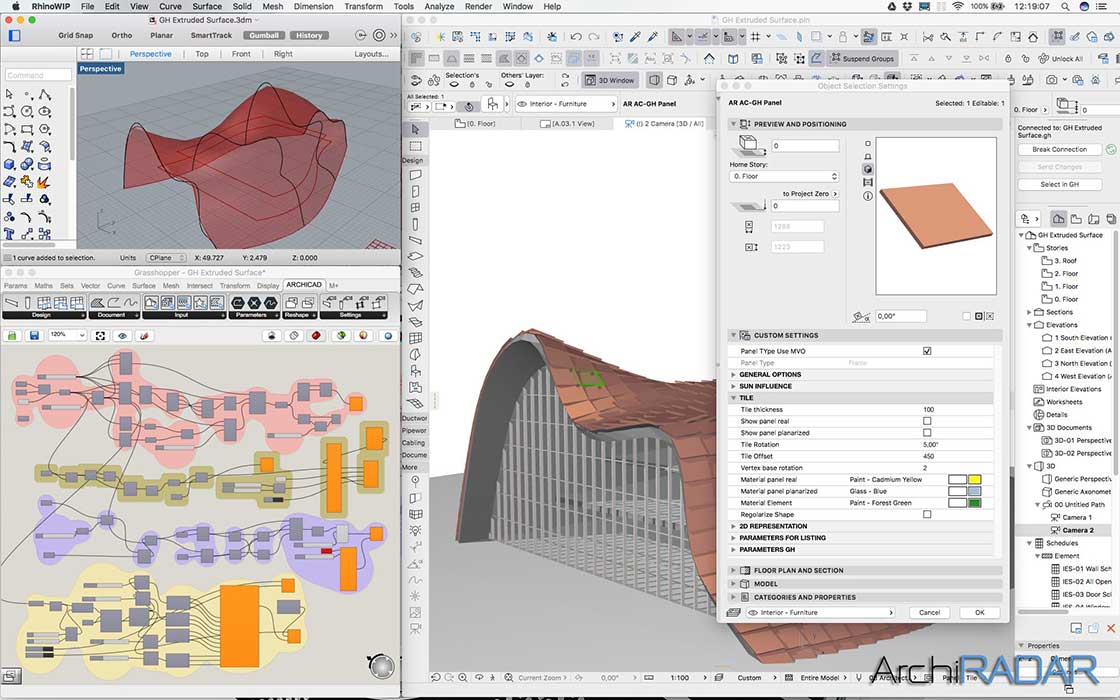Uncheck the Panel Type Use MVO checkbox
This screenshot has width=1120, height=700.
tap(927, 351)
